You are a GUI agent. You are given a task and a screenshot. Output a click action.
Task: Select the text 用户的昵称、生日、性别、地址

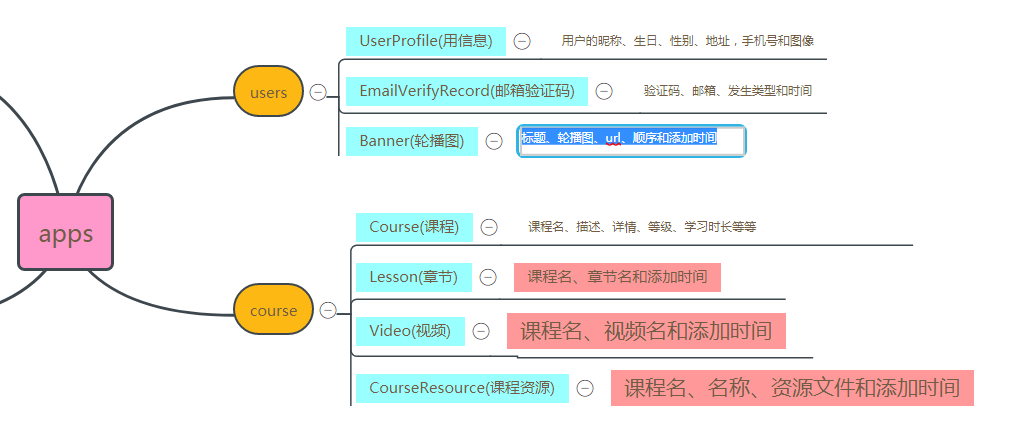(x=645, y=41)
